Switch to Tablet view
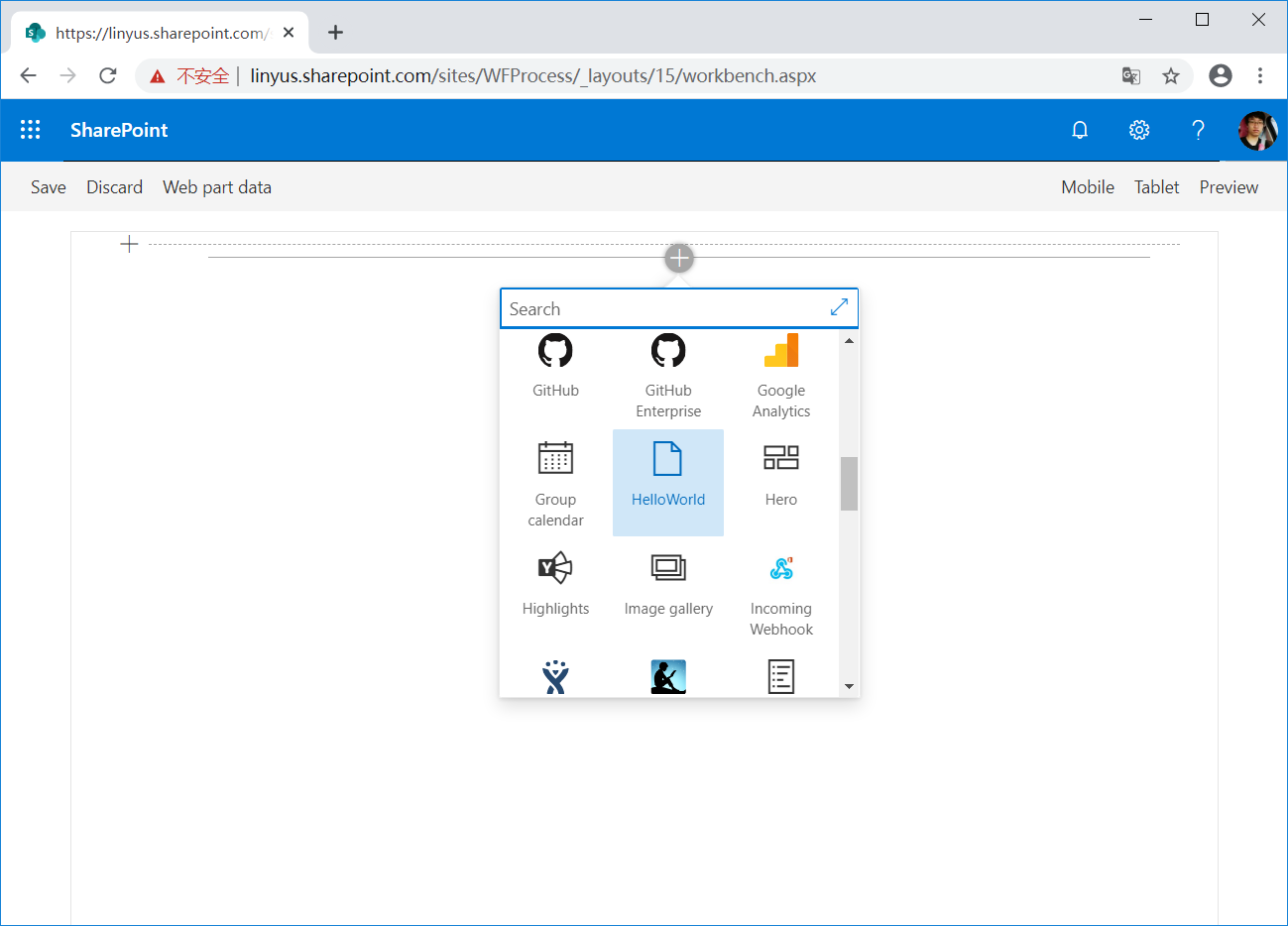This screenshot has width=1288, height=926. click(1157, 187)
